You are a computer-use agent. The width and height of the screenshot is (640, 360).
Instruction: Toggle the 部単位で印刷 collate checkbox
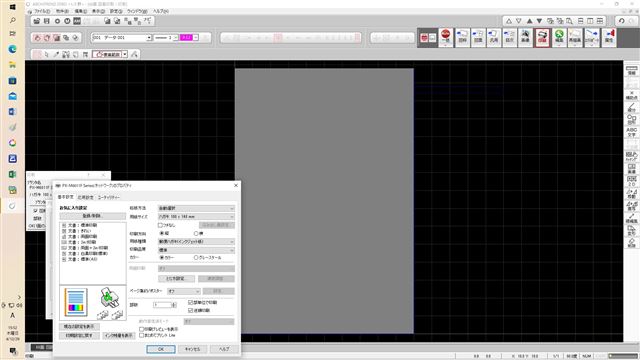[x=191, y=302]
